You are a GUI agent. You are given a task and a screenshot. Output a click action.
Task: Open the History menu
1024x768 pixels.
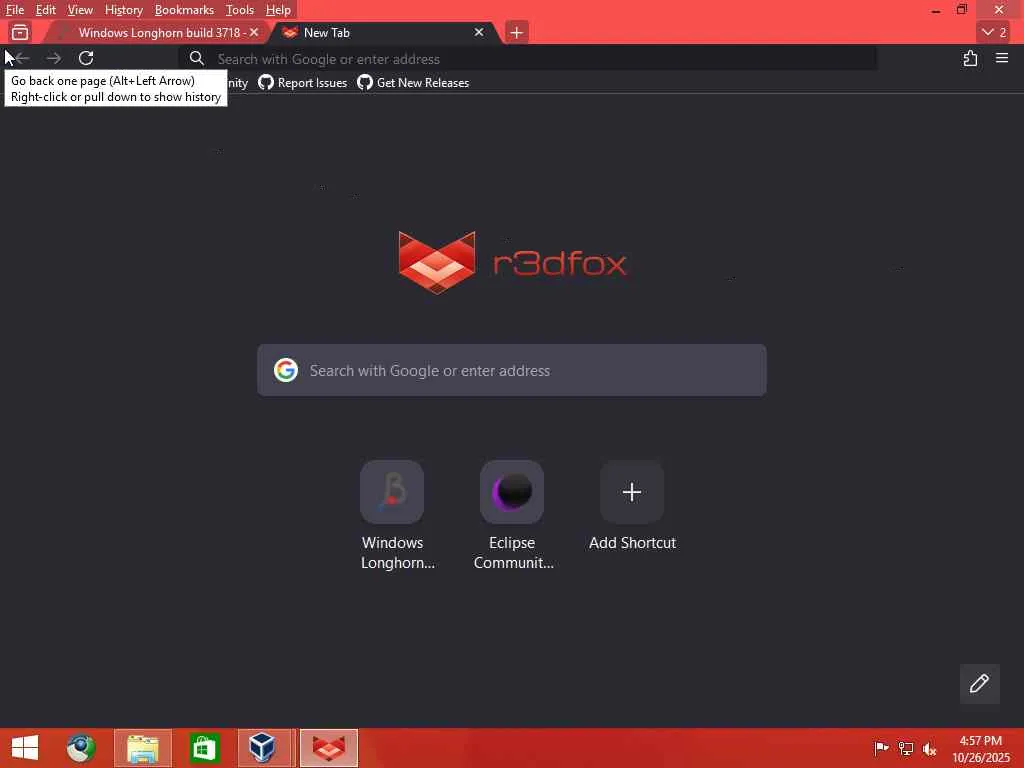click(123, 10)
